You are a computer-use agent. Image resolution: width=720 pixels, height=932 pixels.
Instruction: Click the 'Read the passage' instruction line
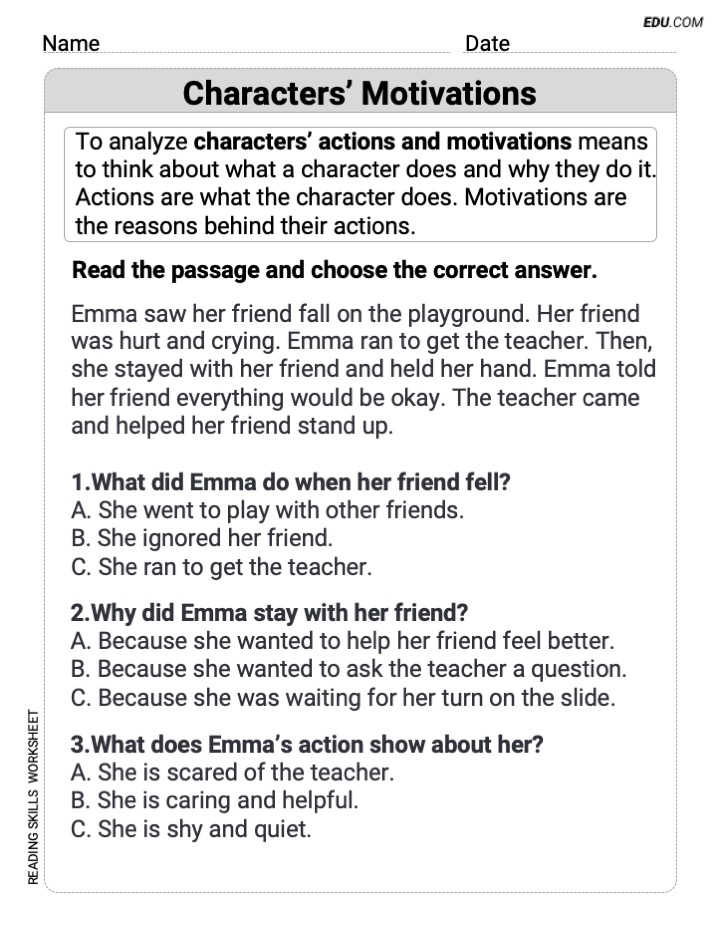coord(334,270)
